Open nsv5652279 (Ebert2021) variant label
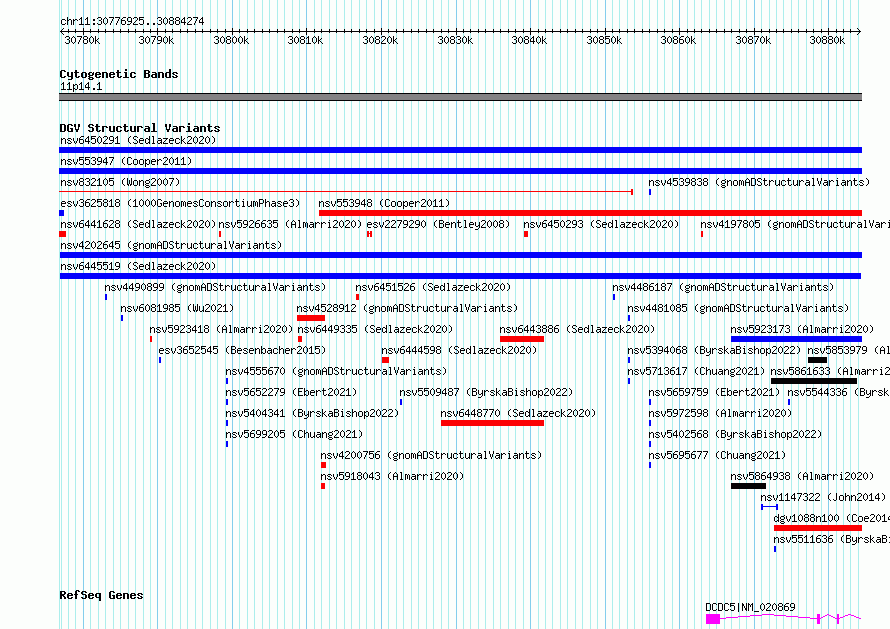Viewport: 890px width, 629px height. point(291,392)
